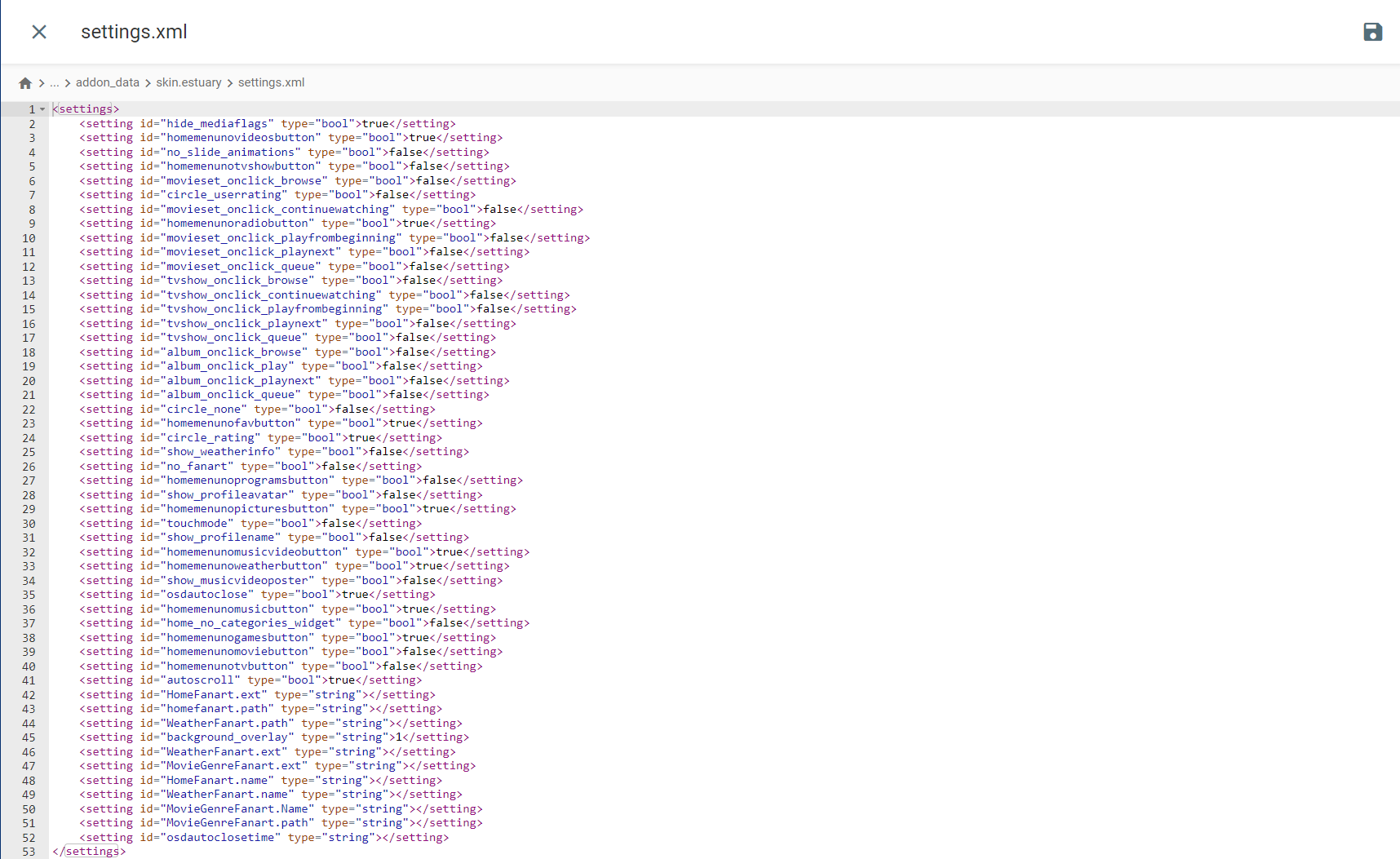1400x859 pixels.
Task: Select the settings.xml breadcrumb item
Action: (271, 82)
